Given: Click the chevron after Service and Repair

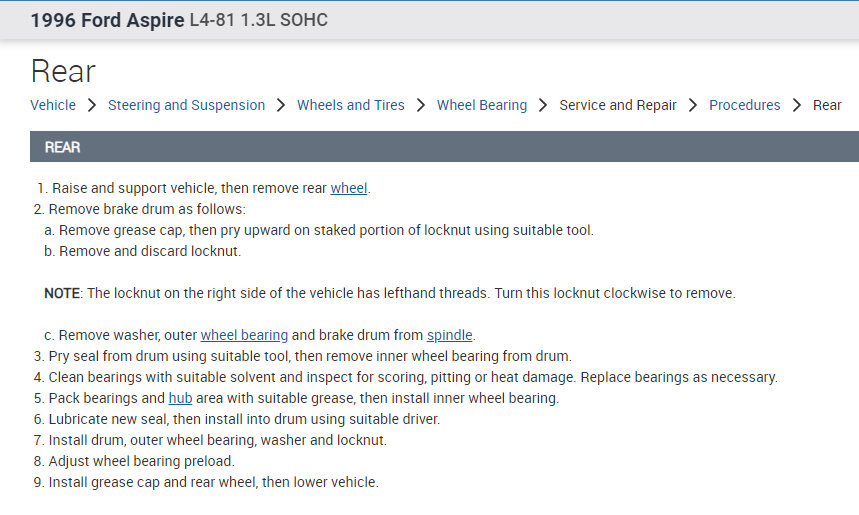Looking at the screenshot, I should (x=693, y=105).
